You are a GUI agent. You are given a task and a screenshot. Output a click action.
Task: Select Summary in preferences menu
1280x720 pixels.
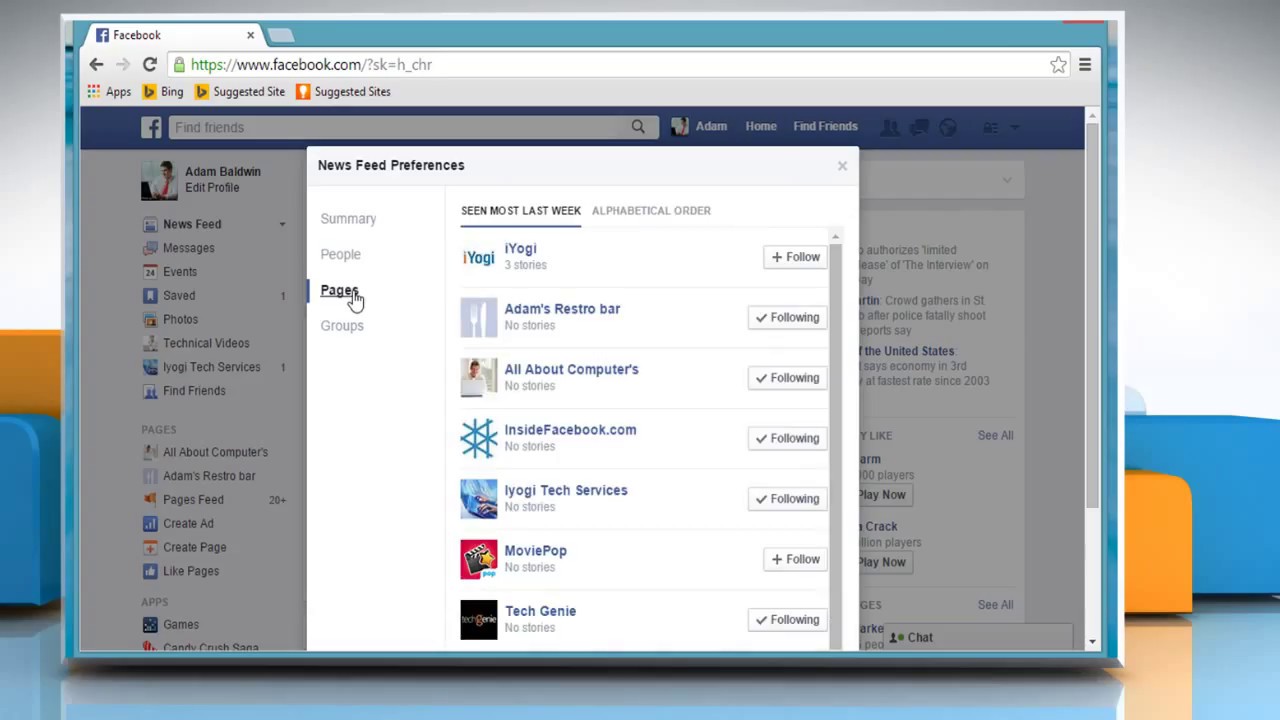pyautogui.click(x=348, y=219)
